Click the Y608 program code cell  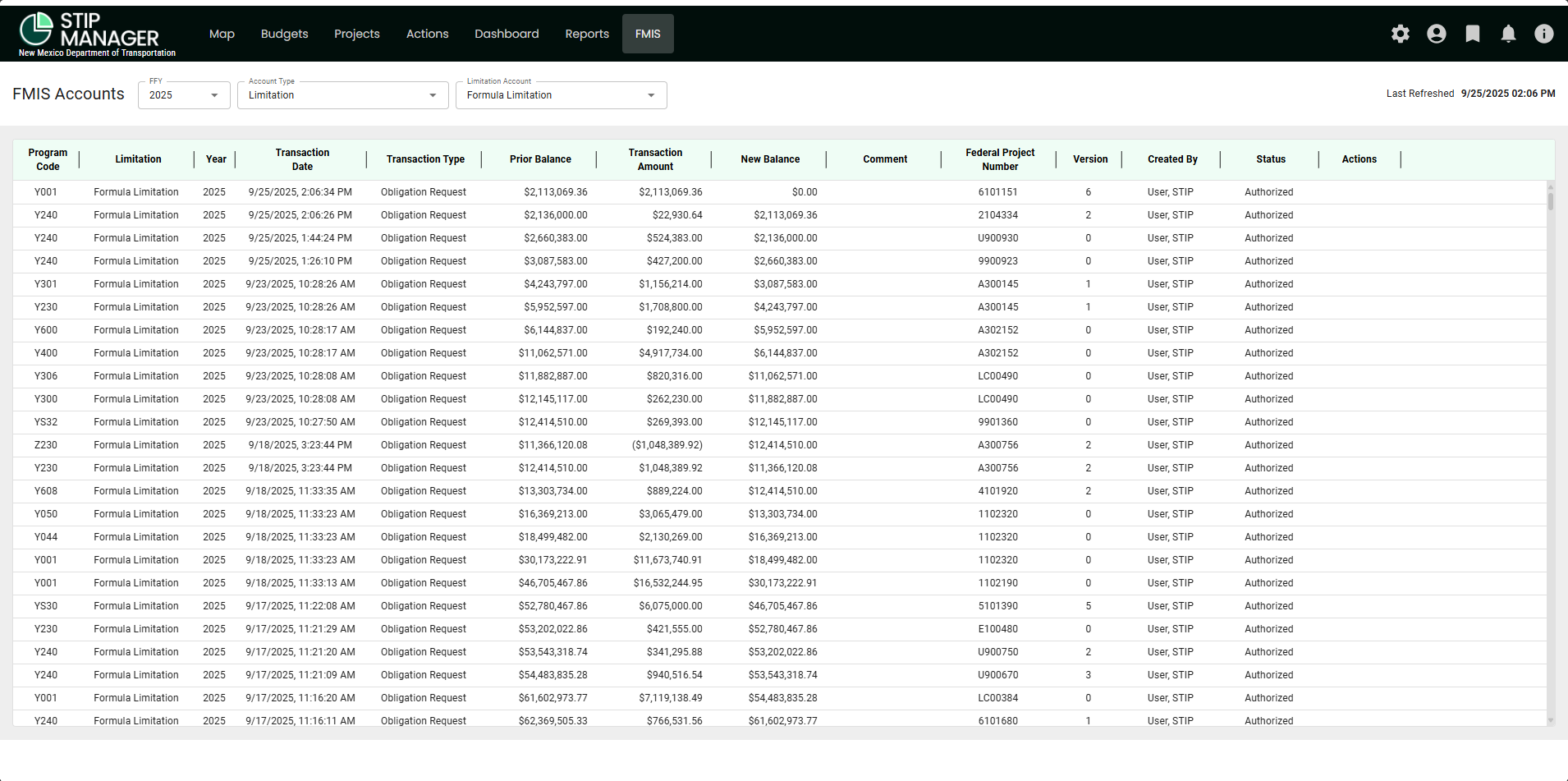pos(46,491)
